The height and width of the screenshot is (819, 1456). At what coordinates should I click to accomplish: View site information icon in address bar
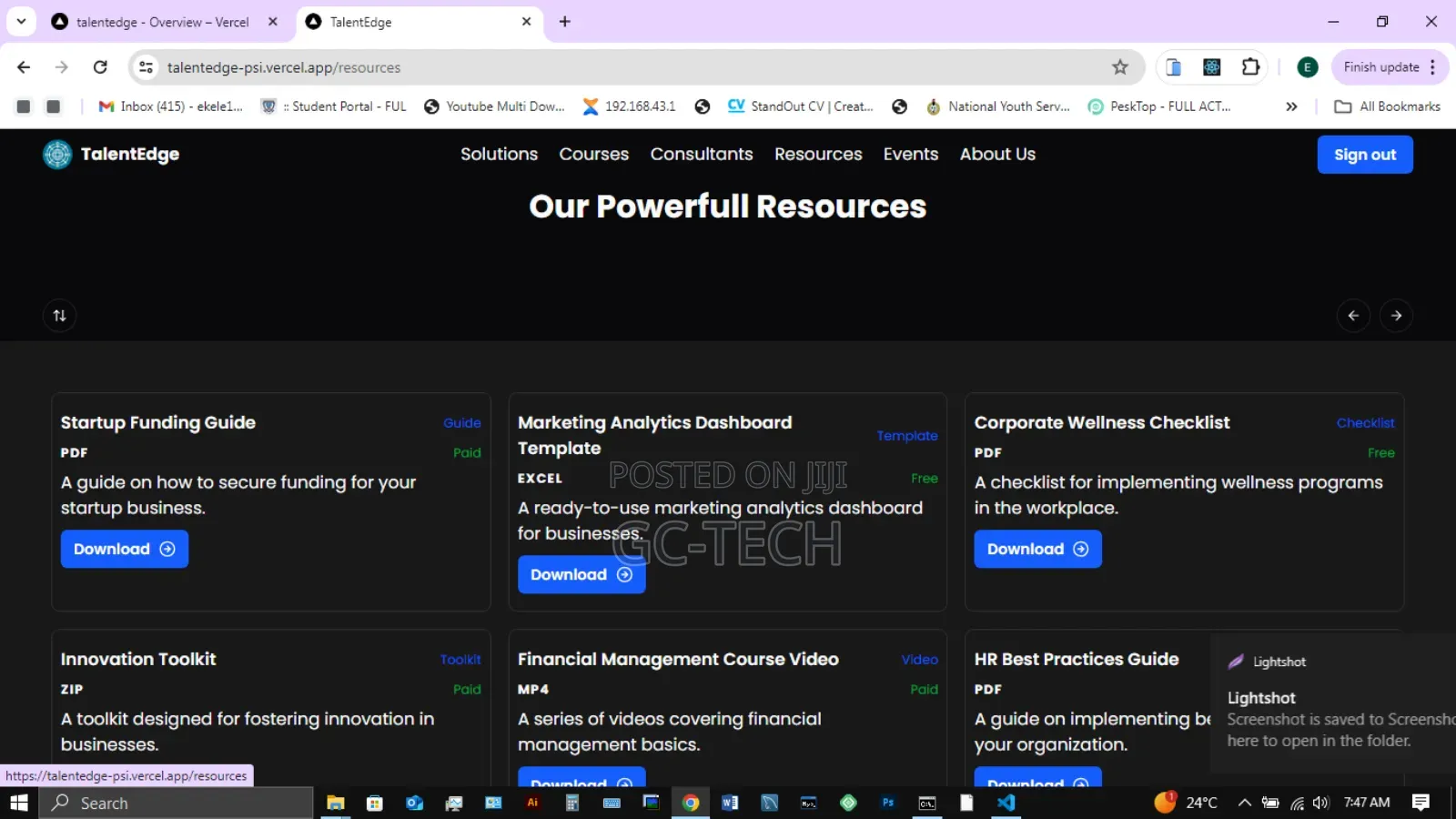(146, 67)
